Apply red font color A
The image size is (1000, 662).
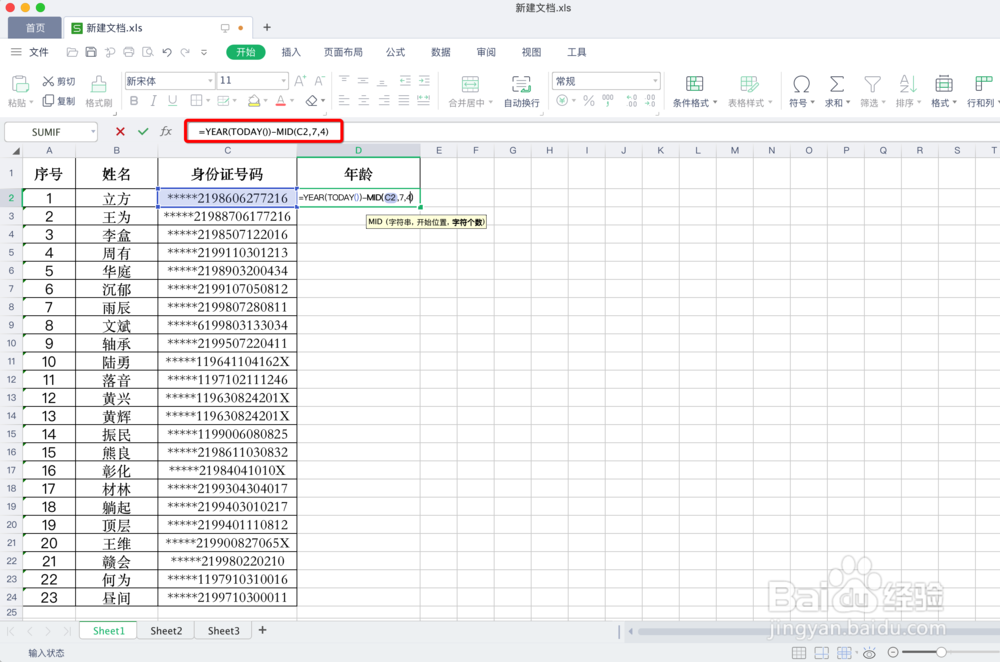pos(281,101)
